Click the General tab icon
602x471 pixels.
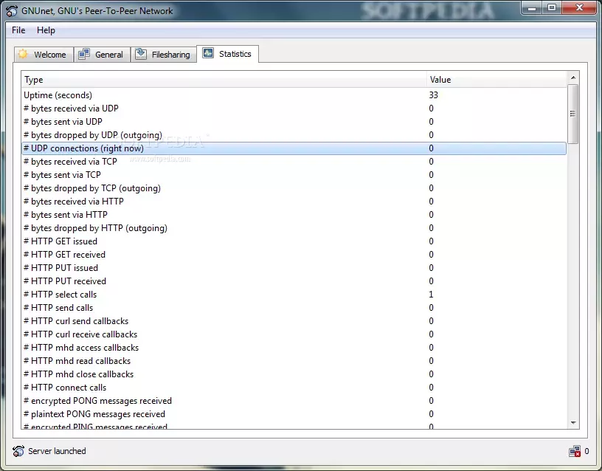click(84, 54)
